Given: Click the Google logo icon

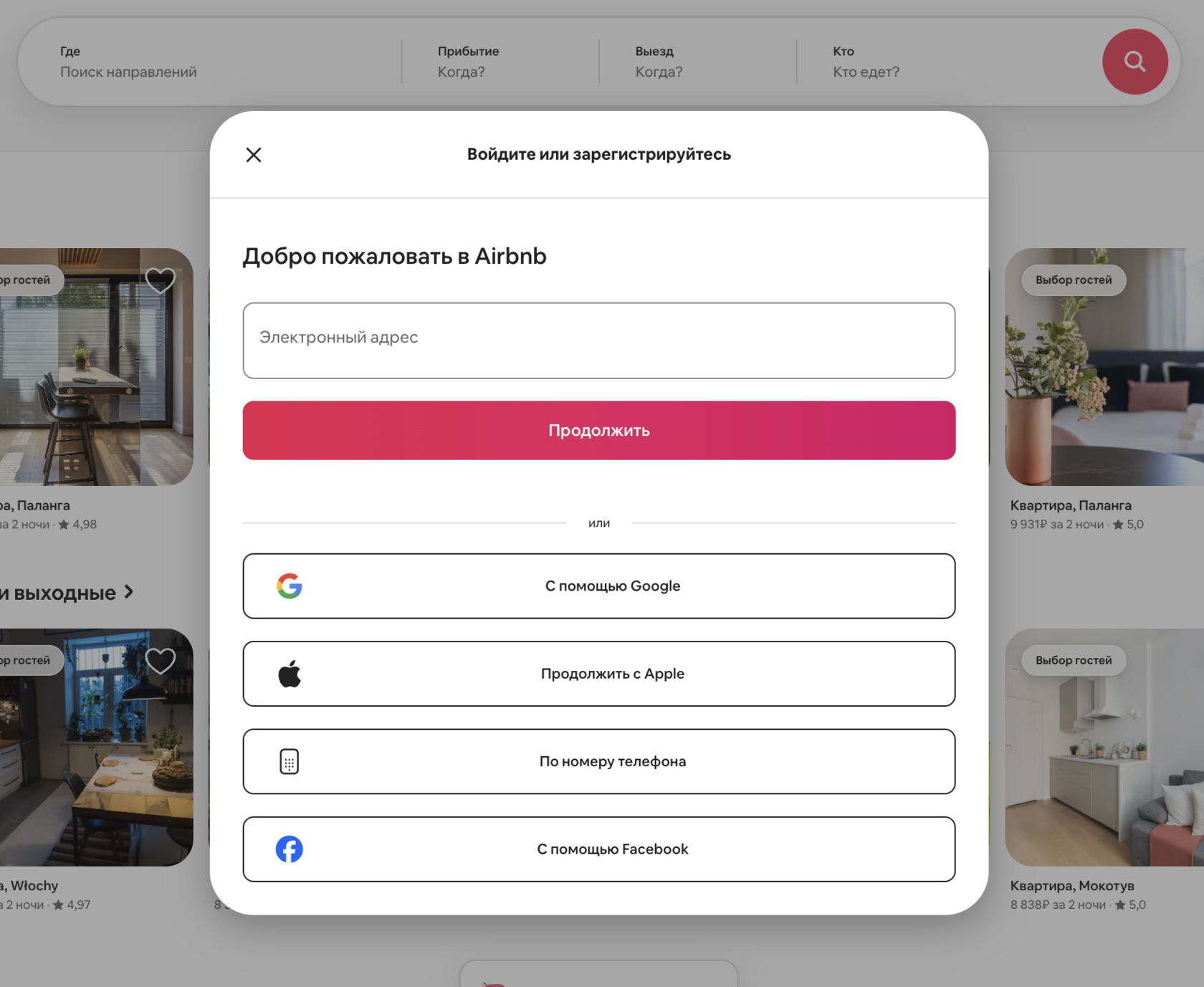Looking at the screenshot, I should 290,586.
